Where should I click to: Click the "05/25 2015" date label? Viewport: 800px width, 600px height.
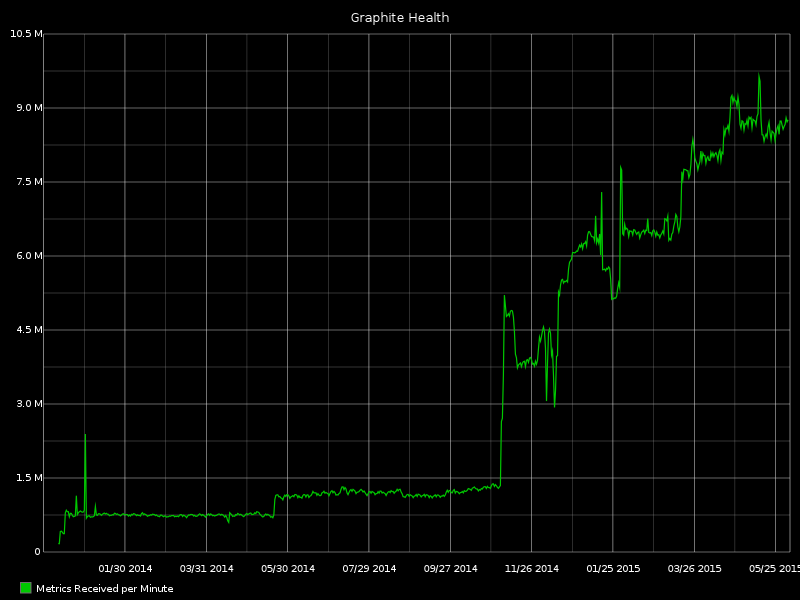coord(774,568)
